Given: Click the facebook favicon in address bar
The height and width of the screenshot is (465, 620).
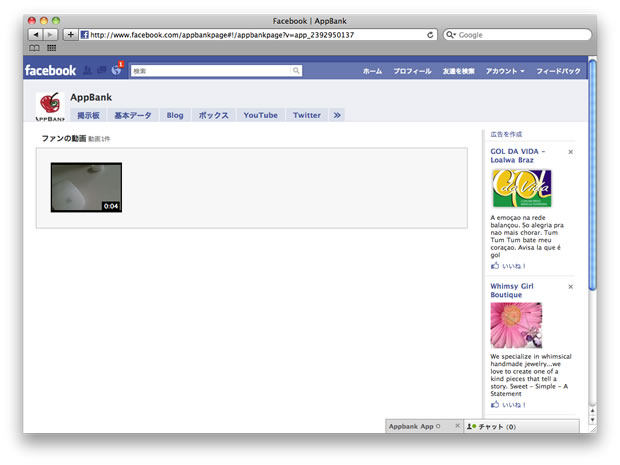Looking at the screenshot, I should pos(84,35).
